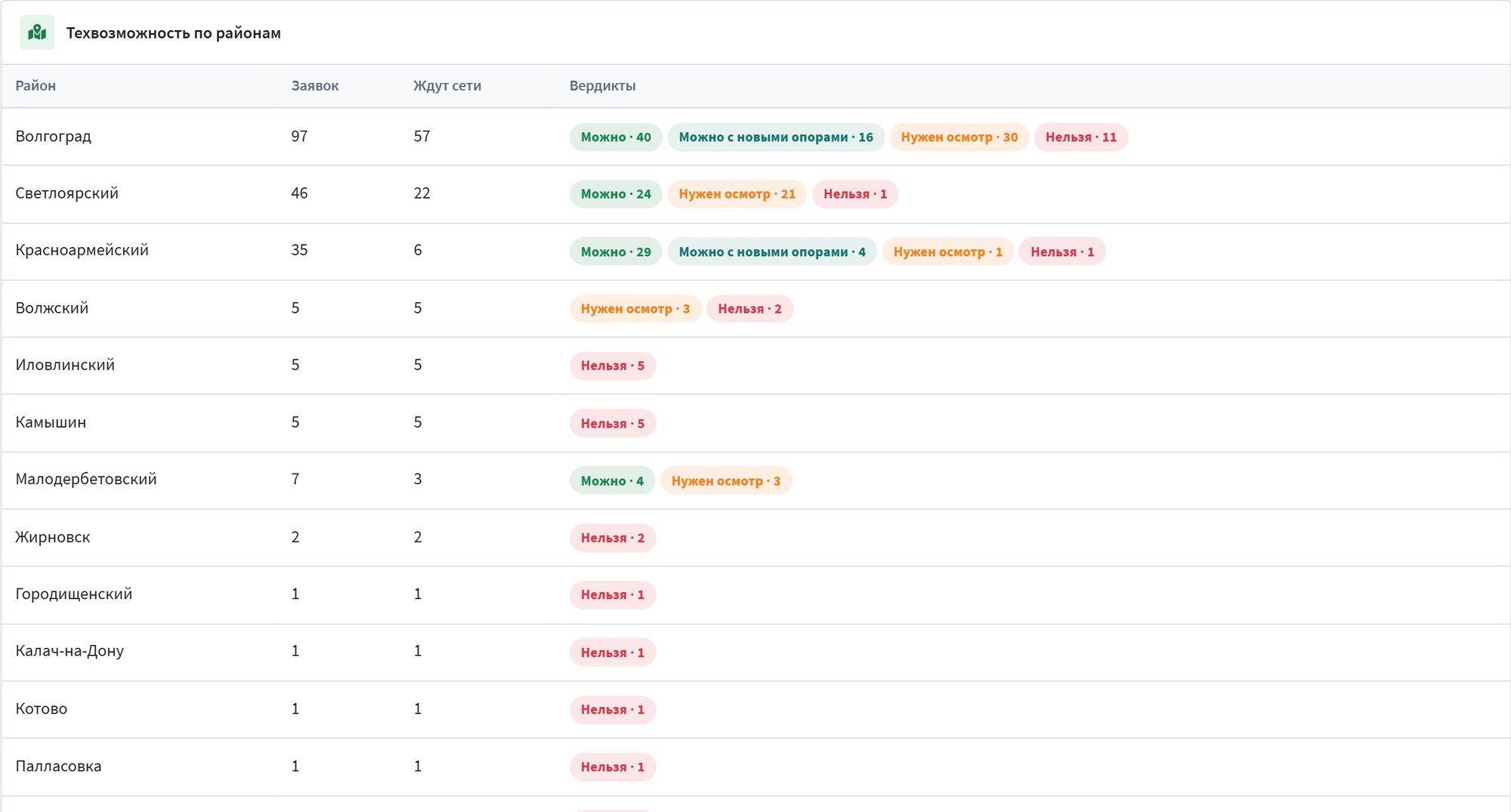Screen dimensions: 1511x812
Task: Click Нужен осмотр · 3 badge in Малодербетовский row
Action: click(x=726, y=481)
